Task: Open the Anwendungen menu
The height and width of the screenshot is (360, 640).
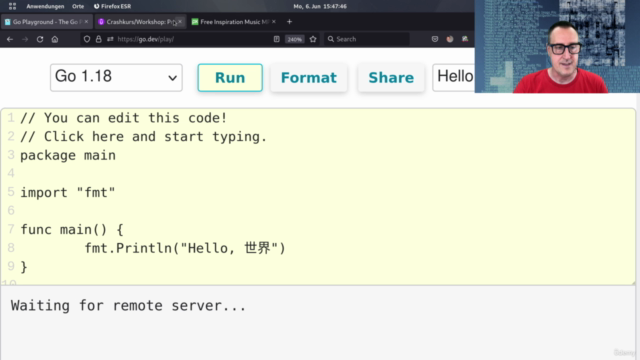Action: click(x=45, y=6)
